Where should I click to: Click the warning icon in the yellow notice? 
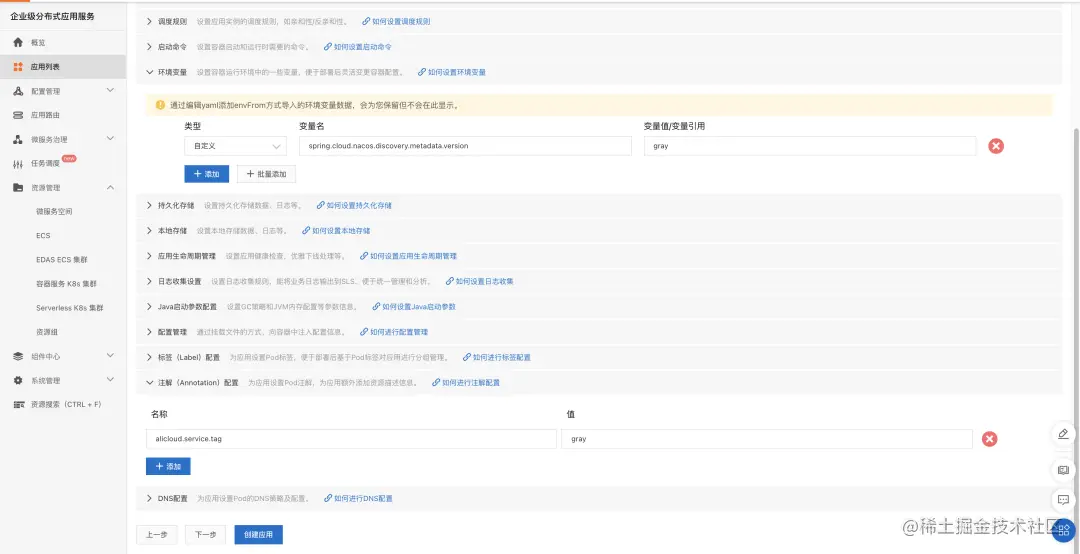coord(159,106)
